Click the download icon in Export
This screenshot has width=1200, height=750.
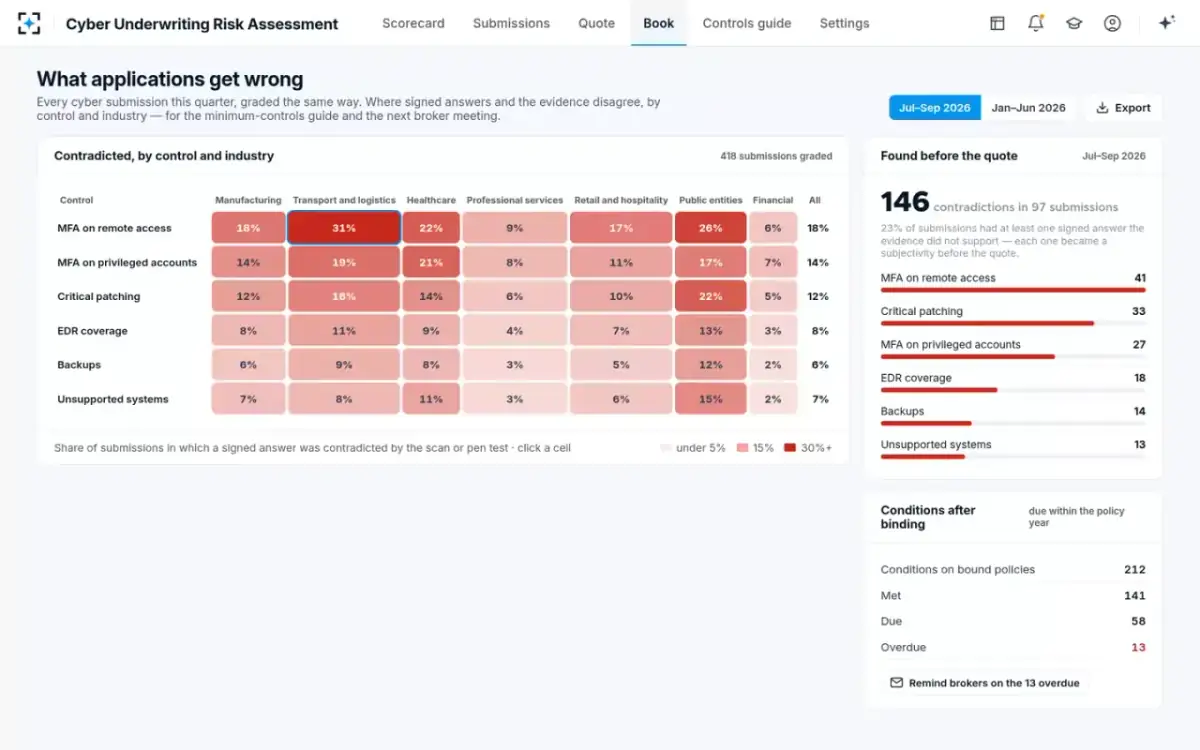(x=1102, y=108)
